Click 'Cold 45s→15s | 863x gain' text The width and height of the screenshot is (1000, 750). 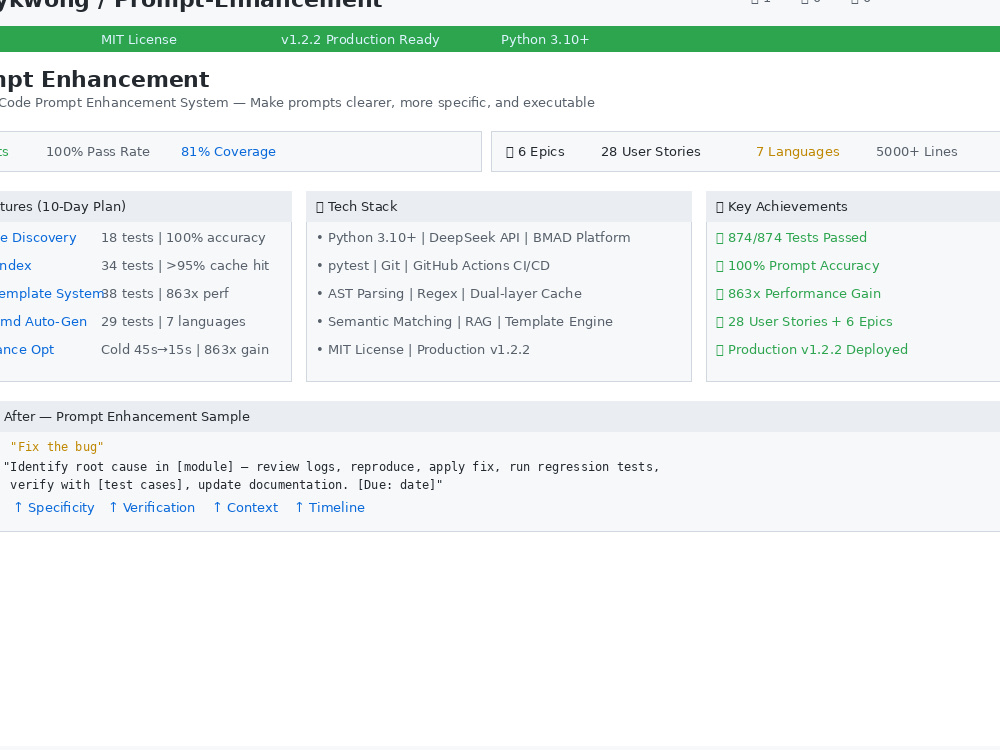[x=185, y=349]
